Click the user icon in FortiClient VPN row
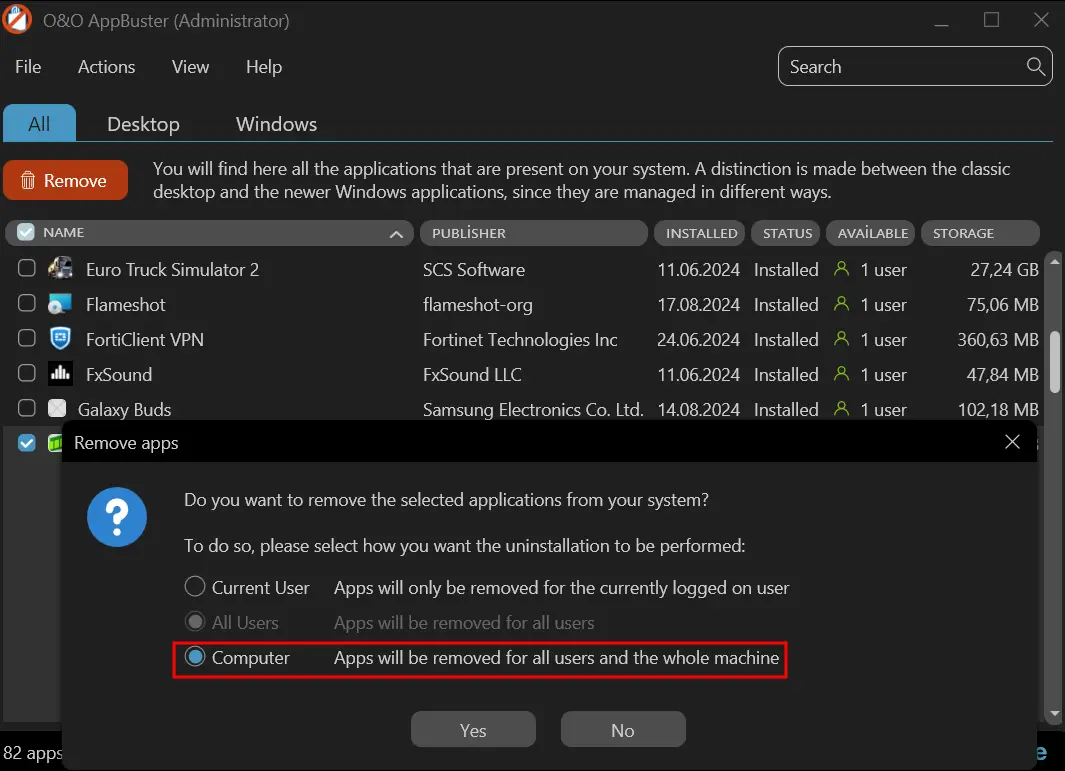 point(841,338)
